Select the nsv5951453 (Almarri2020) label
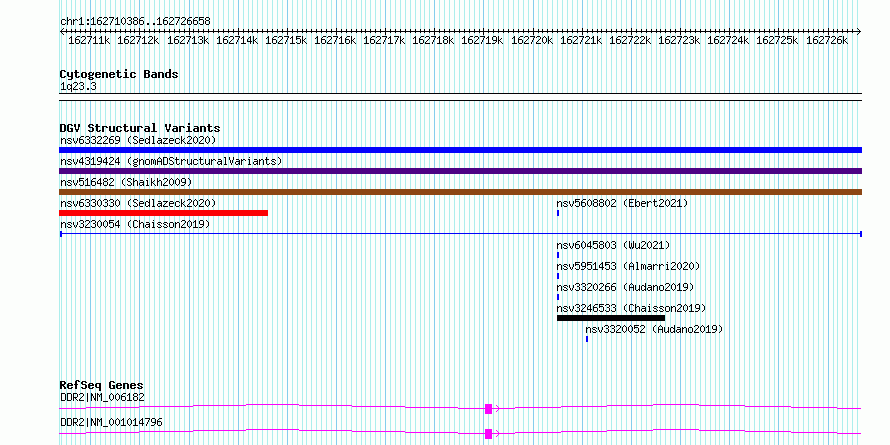 tap(628, 266)
